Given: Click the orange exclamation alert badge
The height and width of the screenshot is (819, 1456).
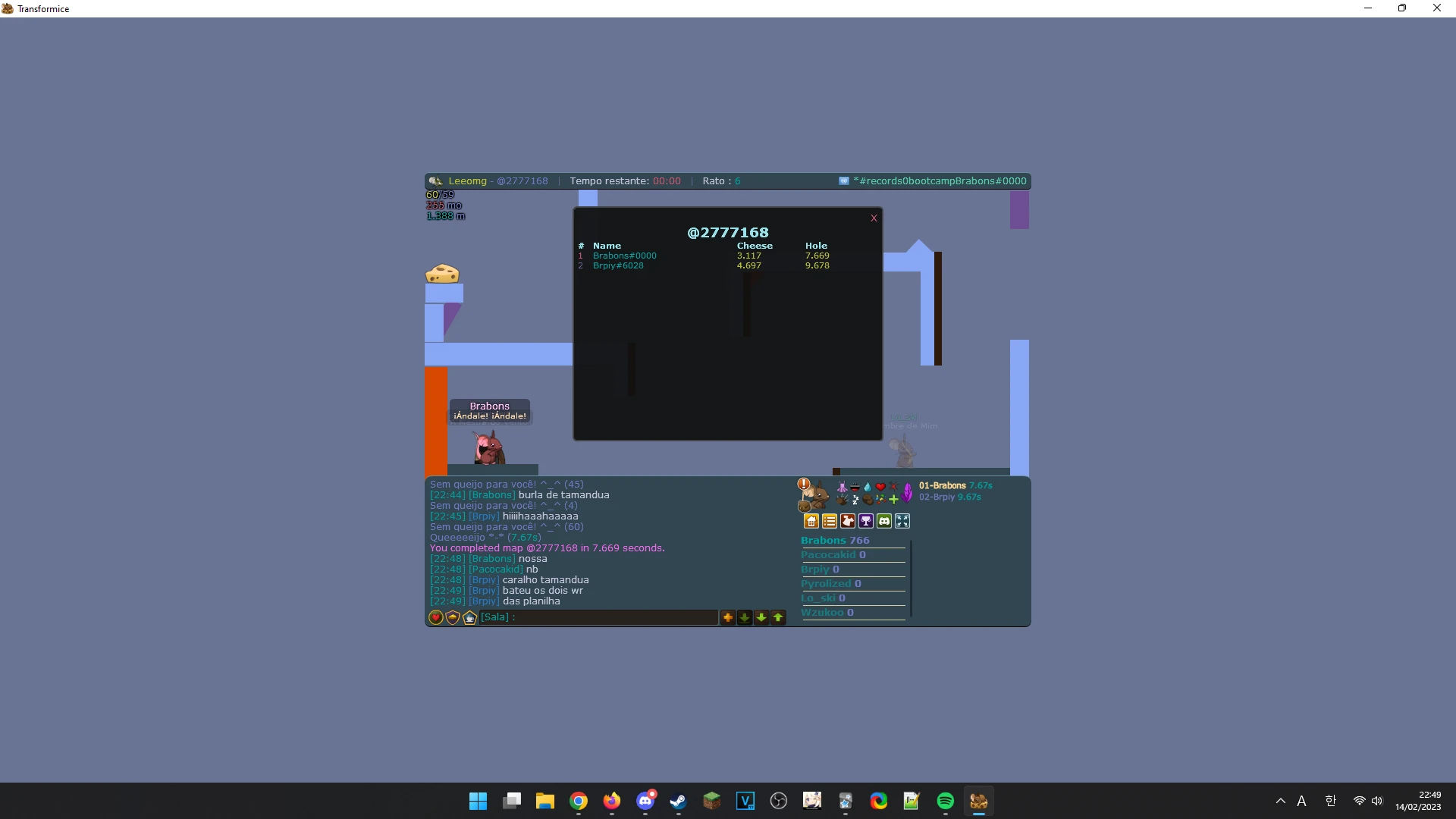Looking at the screenshot, I should [x=804, y=484].
